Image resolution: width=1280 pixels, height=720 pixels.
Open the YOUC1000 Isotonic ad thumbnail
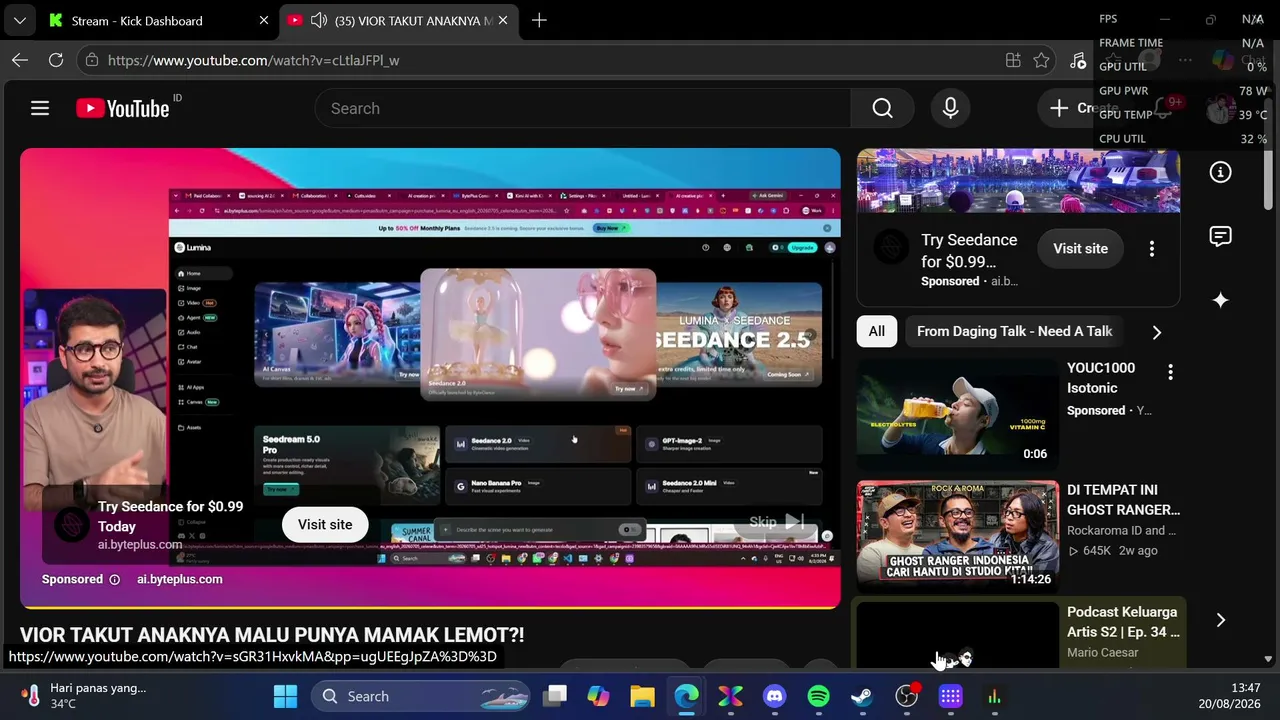click(957, 415)
